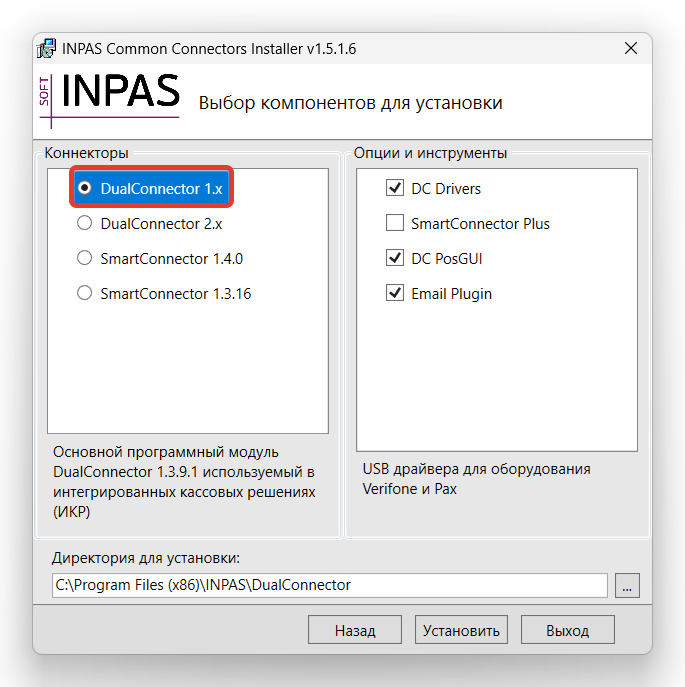The height and width of the screenshot is (687, 685).
Task: Click the installation directory path field
Action: (329, 585)
